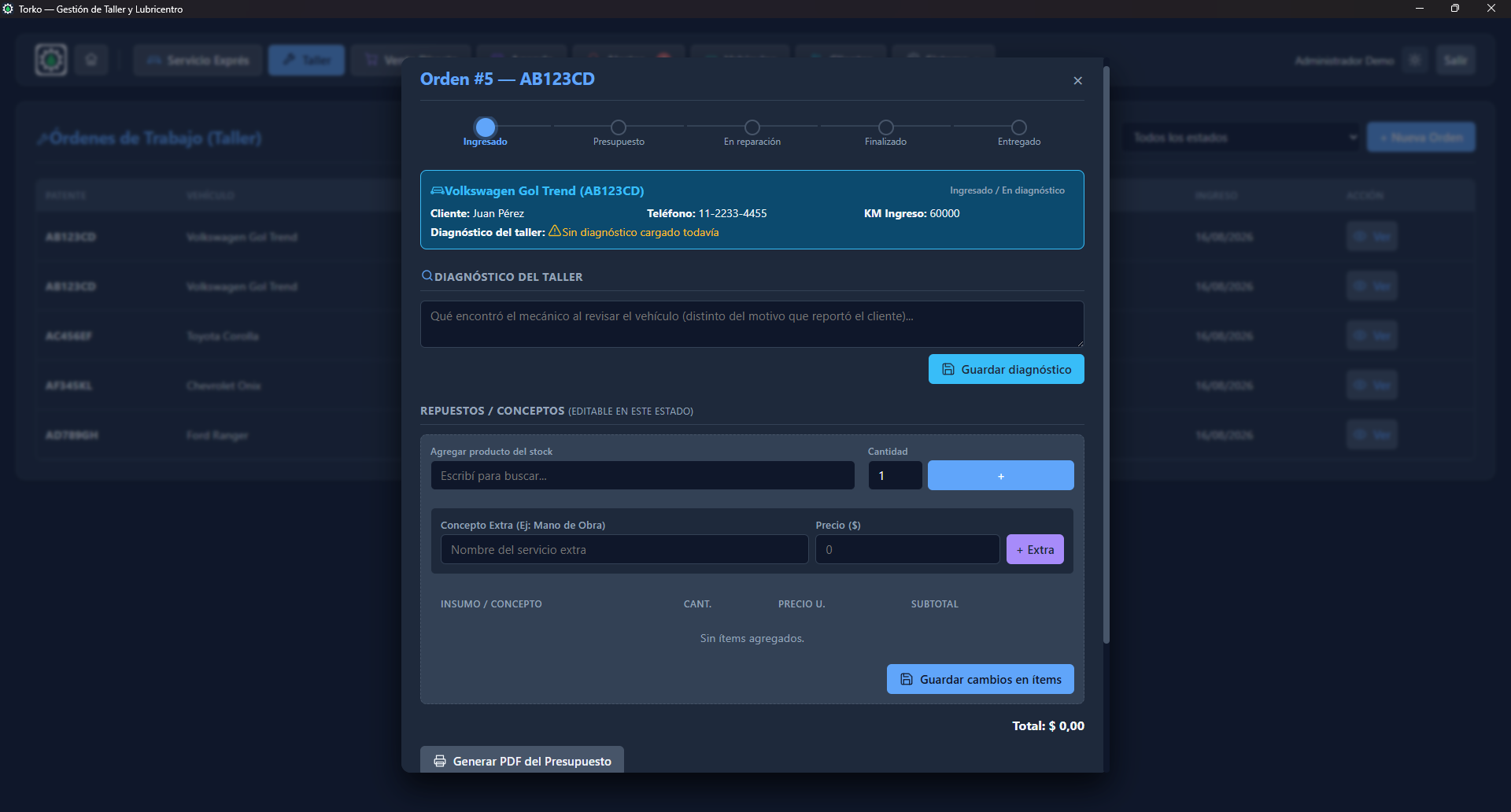Click the PRECIO U. column header
This screenshot has width=1511, height=812.
(802, 604)
